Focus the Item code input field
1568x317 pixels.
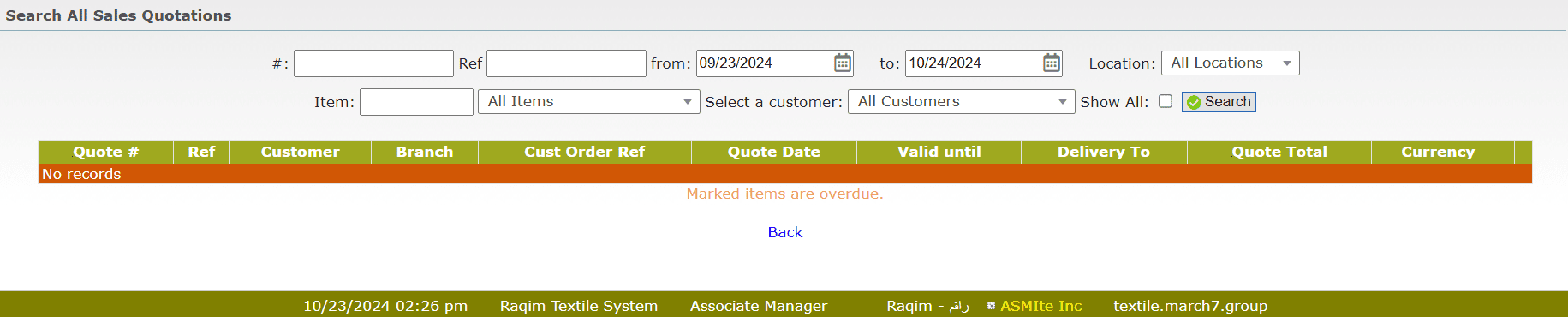(416, 102)
